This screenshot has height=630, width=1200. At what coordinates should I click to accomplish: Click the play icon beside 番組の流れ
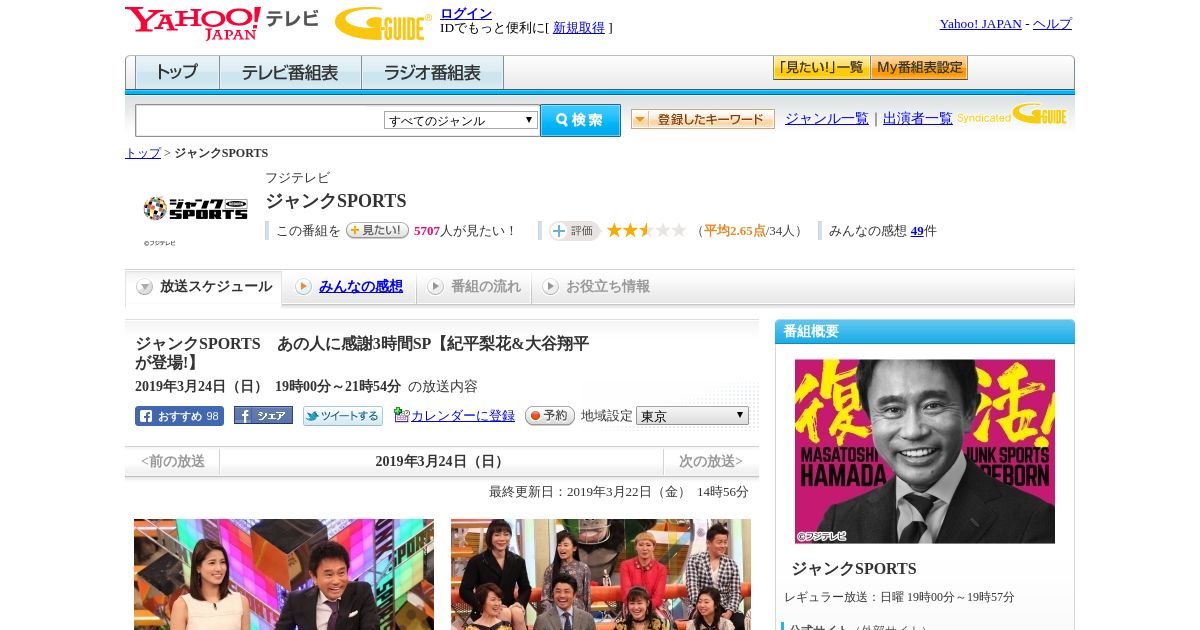coord(435,287)
